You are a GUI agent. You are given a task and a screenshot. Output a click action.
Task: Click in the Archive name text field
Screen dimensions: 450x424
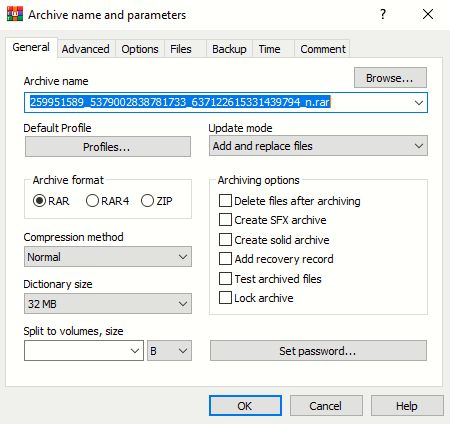pyautogui.click(x=218, y=102)
